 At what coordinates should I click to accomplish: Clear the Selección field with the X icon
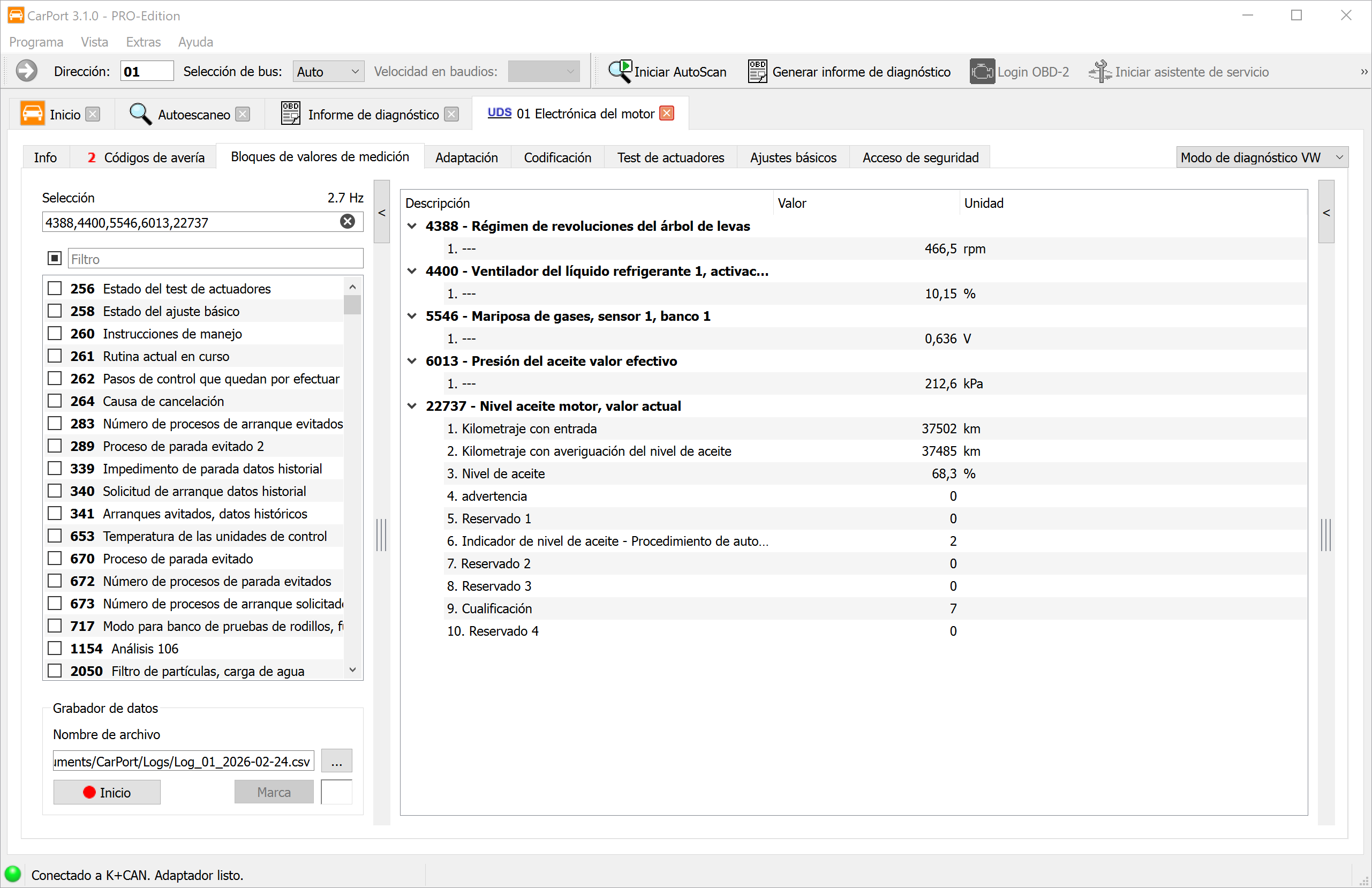(x=347, y=222)
